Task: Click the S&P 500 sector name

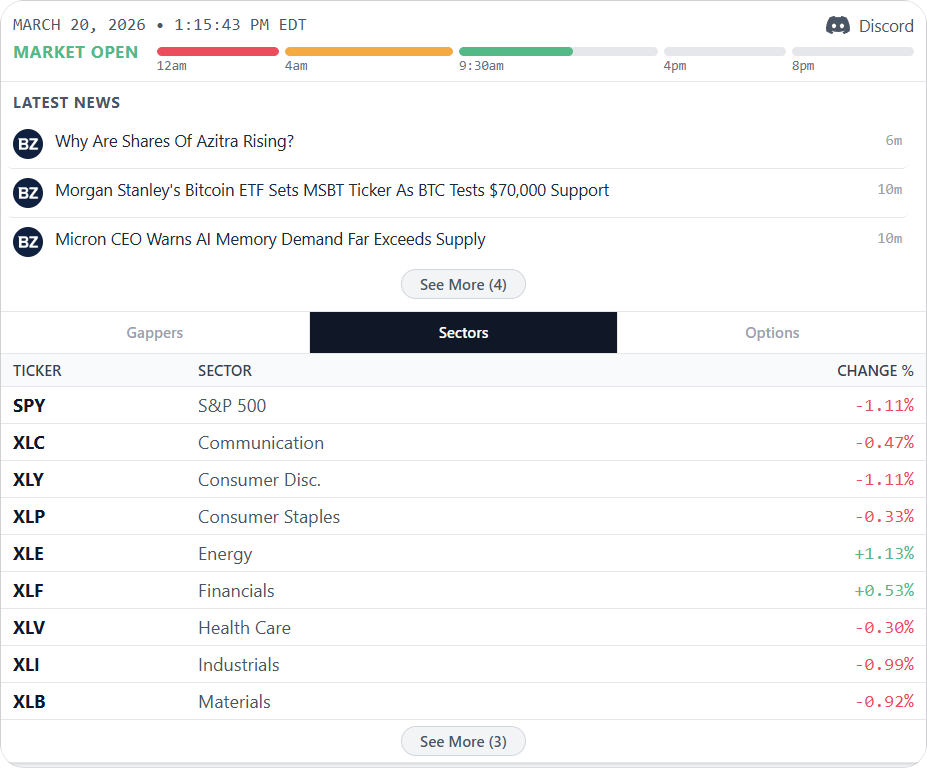Action: pyautogui.click(x=232, y=406)
